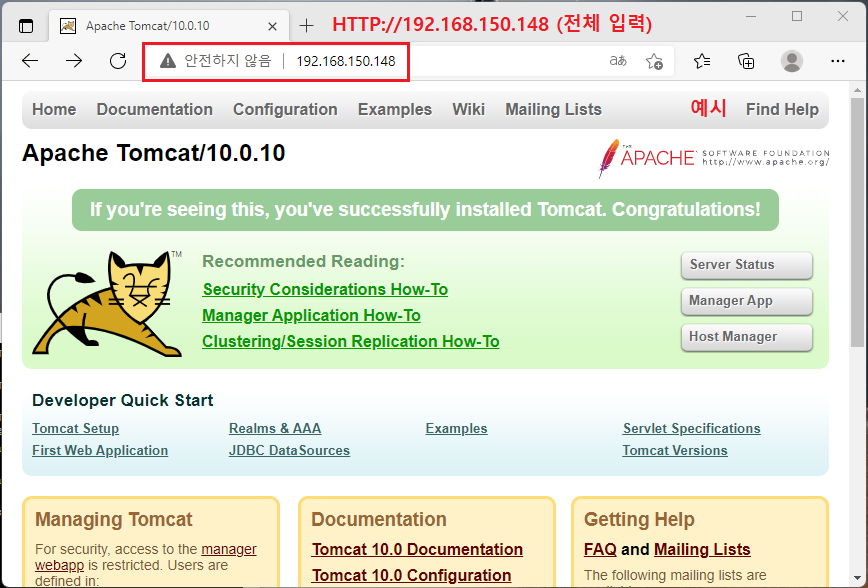
Task: Open Mailing Lists link in Getting Help
Action: pos(702,549)
